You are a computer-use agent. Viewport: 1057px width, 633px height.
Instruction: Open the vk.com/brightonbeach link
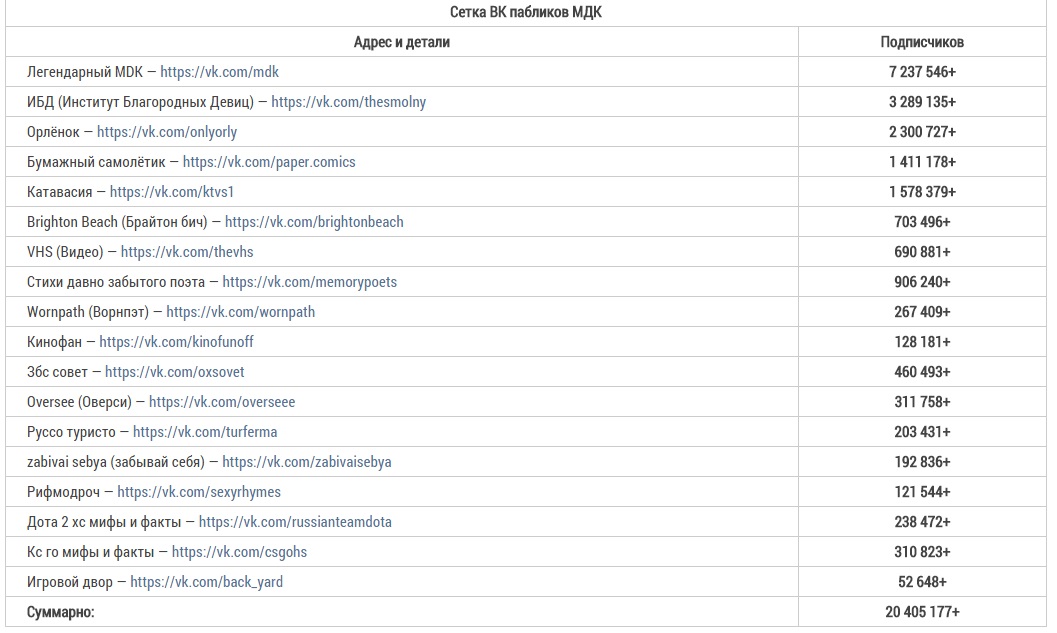coord(314,222)
